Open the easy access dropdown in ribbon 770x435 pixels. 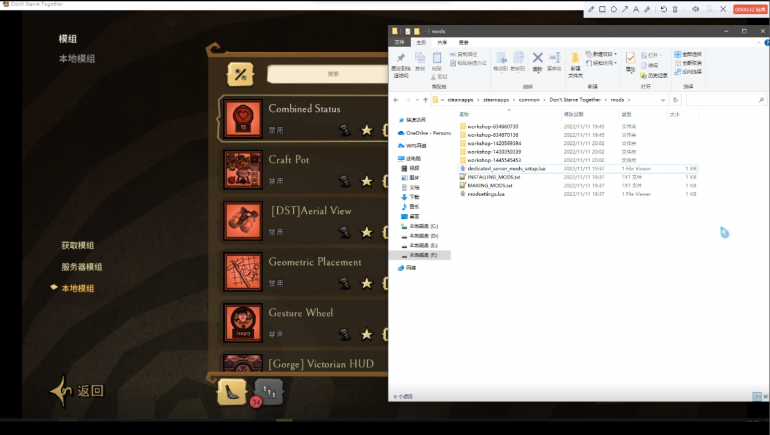point(602,63)
